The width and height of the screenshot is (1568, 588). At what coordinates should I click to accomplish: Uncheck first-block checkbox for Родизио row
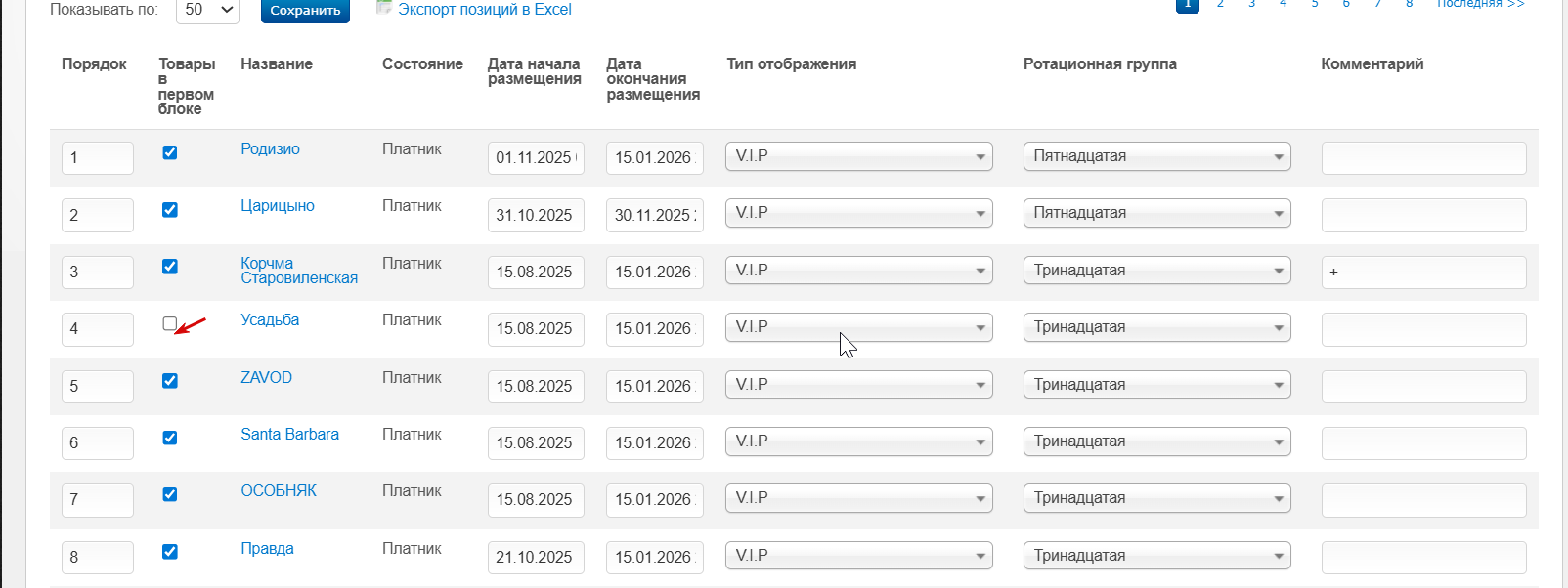170,152
